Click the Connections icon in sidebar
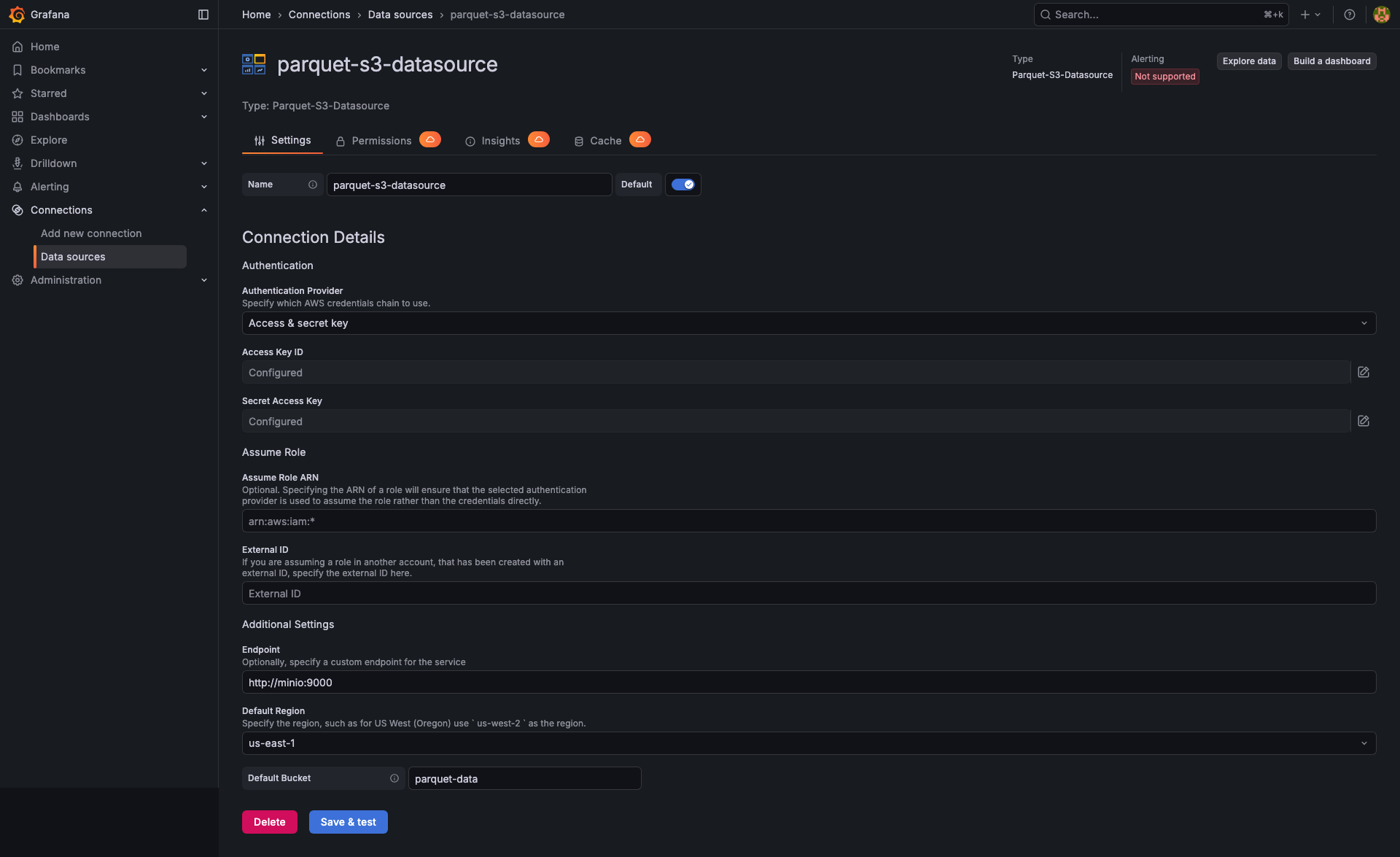Image resolution: width=1400 pixels, height=857 pixels. 17,210
